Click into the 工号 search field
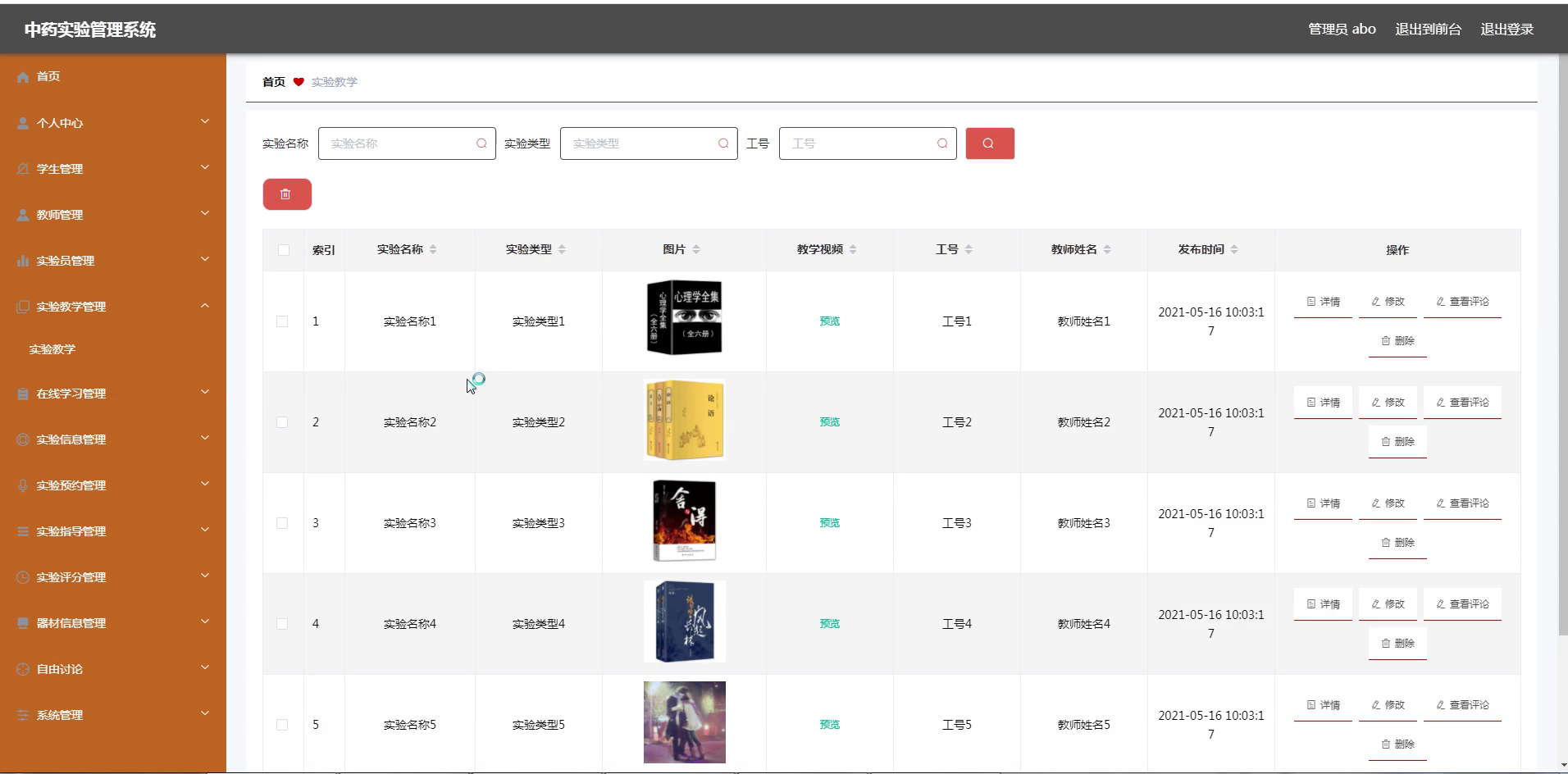 tap(868, 143)
